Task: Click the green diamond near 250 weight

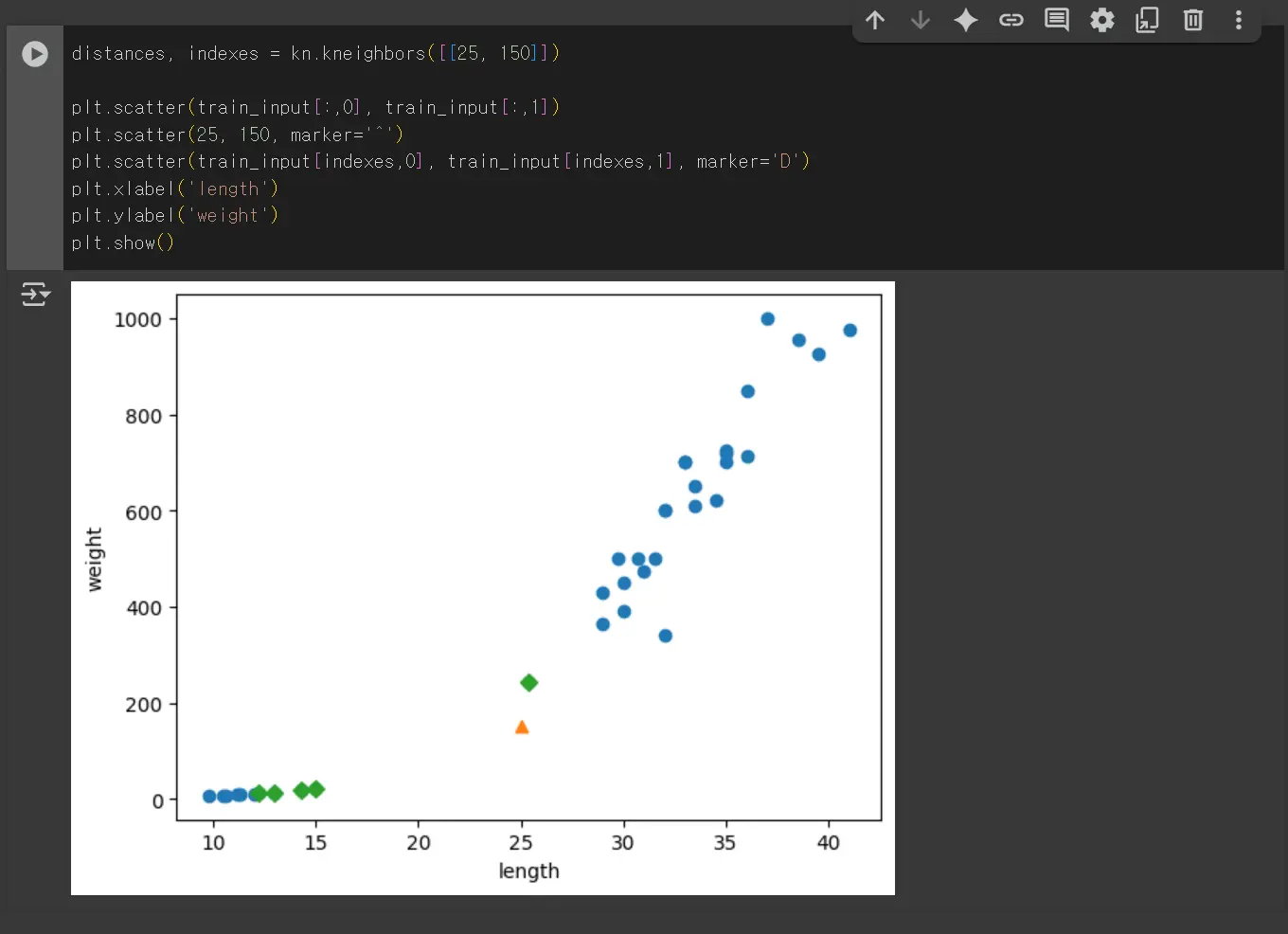Action: [529, 683]
